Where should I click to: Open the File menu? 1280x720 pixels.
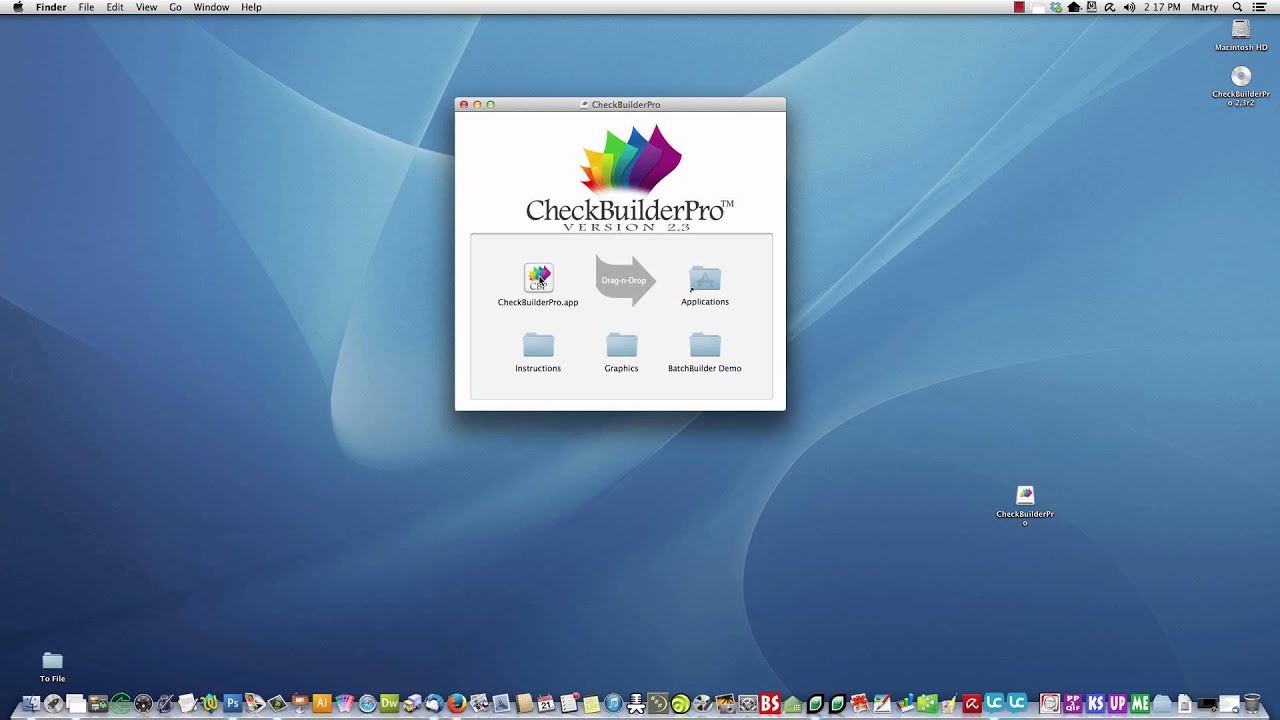[x=86, y=7]
